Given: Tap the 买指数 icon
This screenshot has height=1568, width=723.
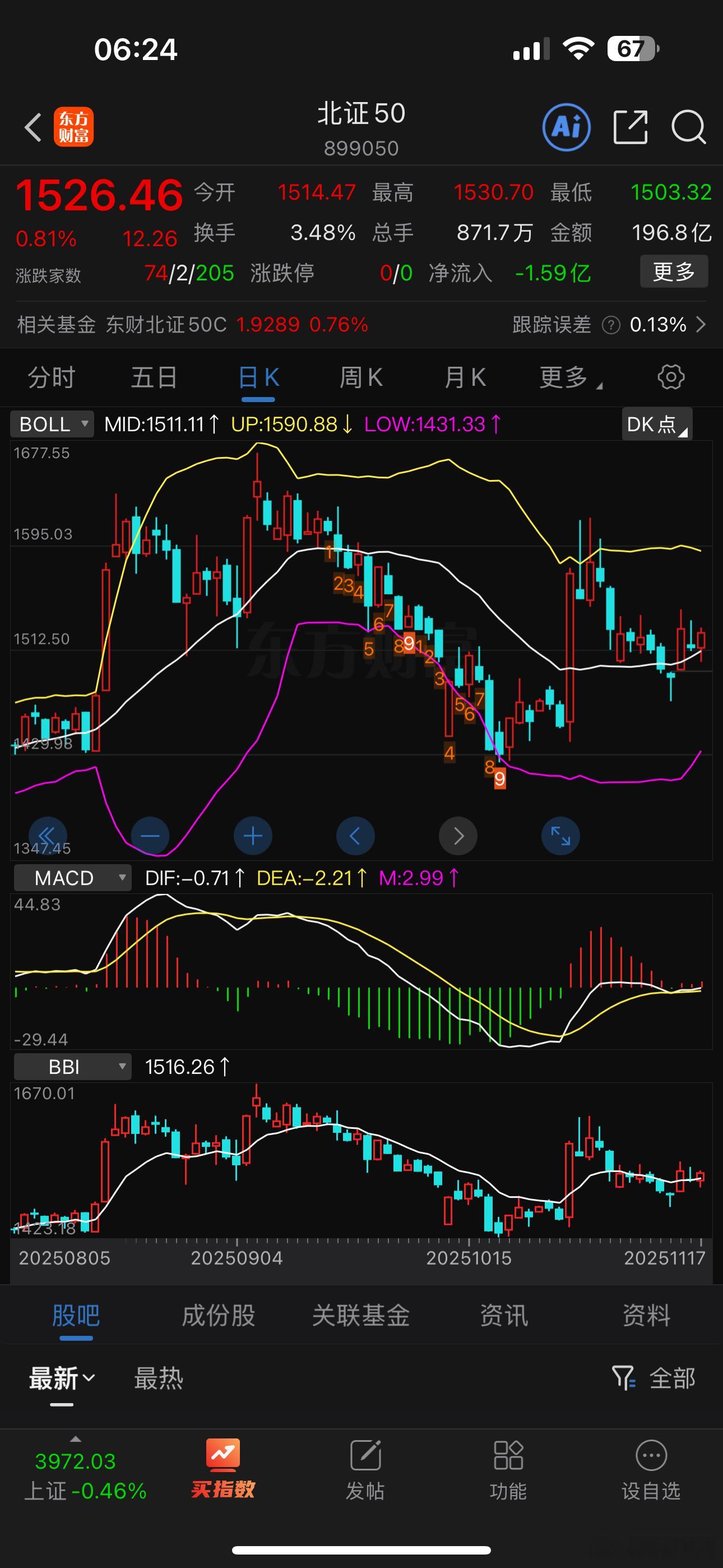Looking at the screenshot, I should (223, 1455).
